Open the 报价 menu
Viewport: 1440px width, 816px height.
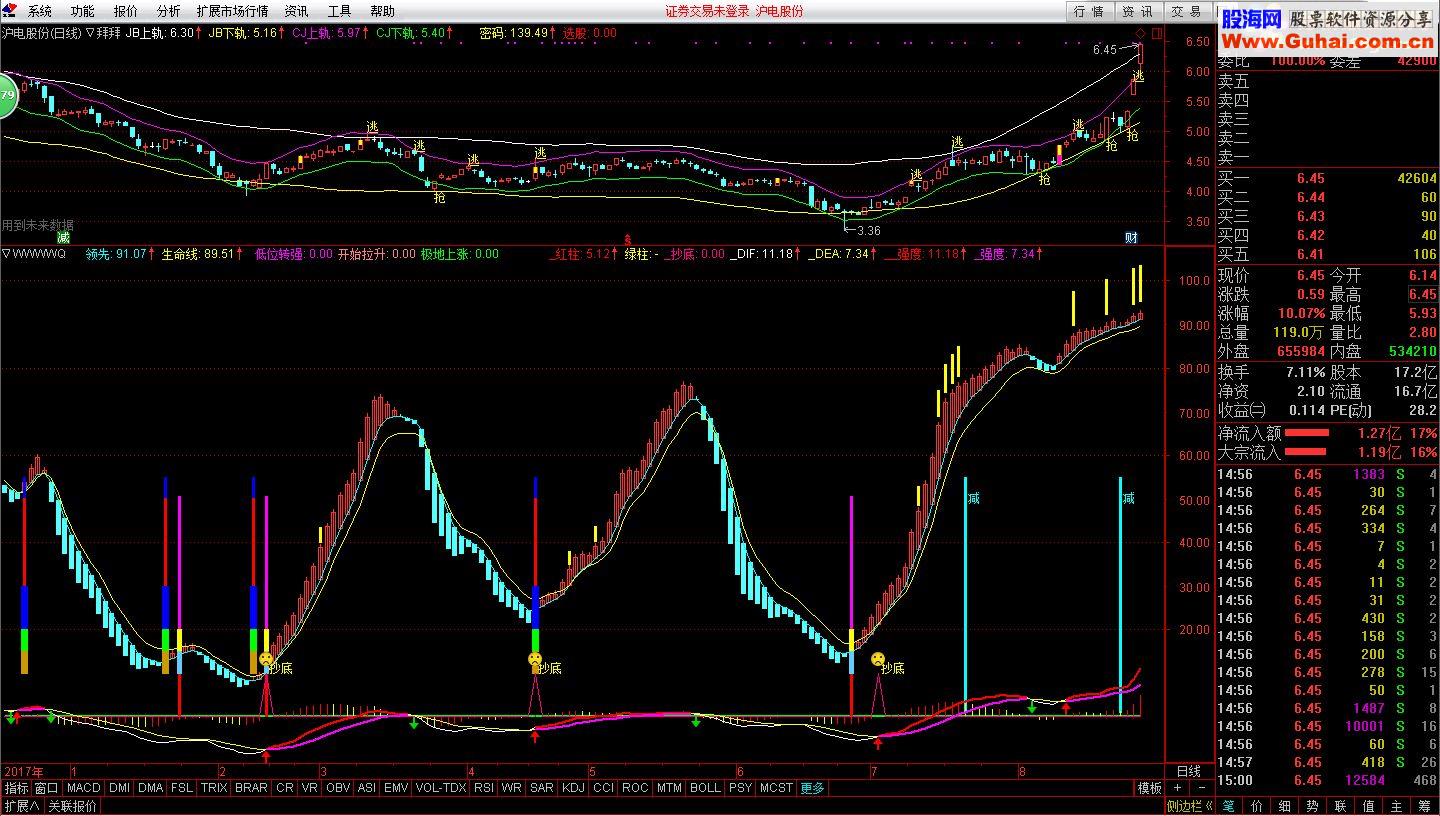tap(126, 11)
